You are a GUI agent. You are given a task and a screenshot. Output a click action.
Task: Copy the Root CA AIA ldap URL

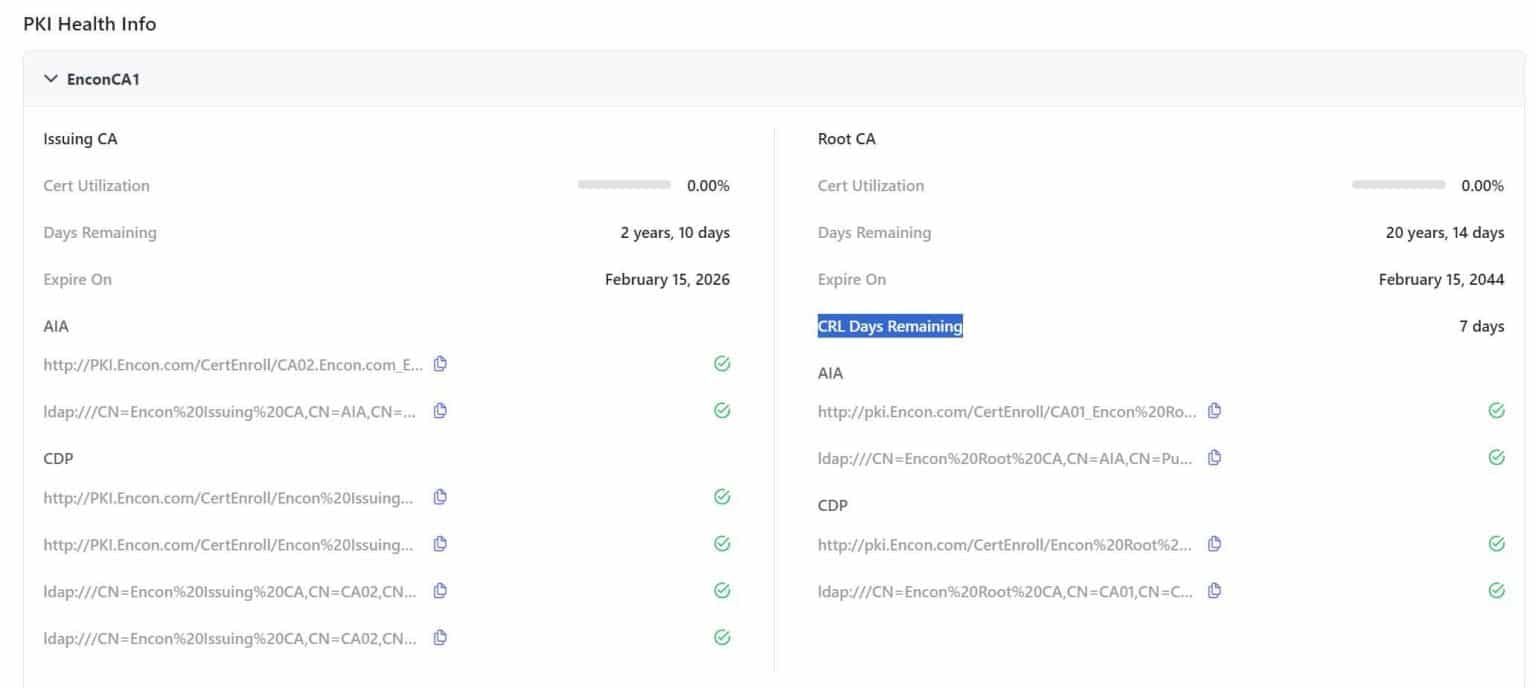tap(1214, 457)
